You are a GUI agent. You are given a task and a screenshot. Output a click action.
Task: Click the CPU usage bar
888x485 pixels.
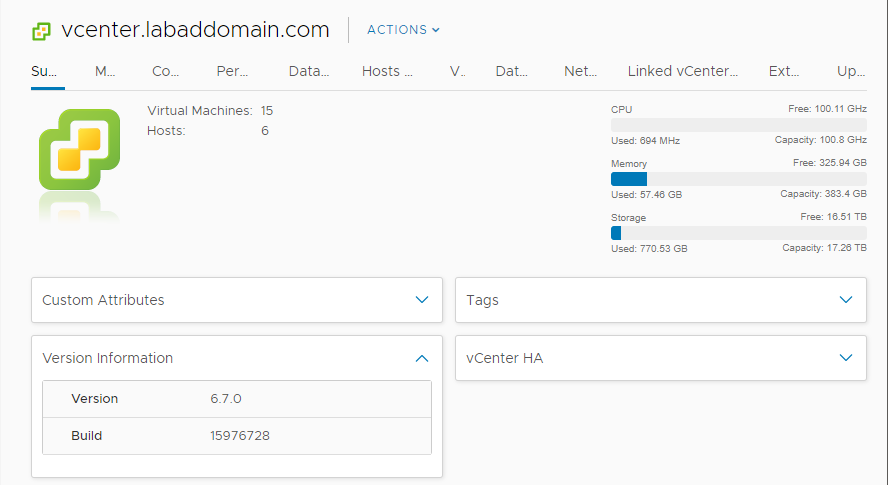click(738, 125)
